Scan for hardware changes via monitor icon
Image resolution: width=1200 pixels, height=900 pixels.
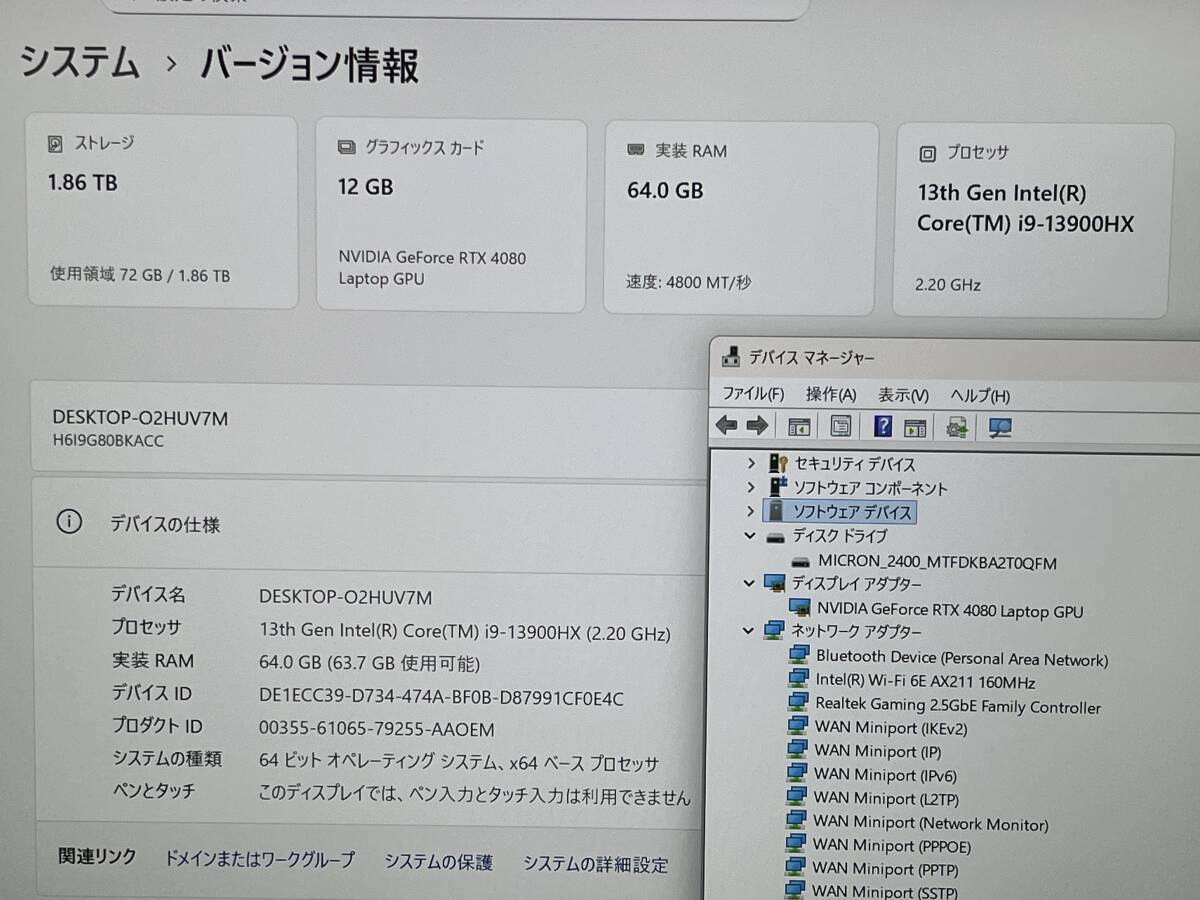tap(1000, 428)
